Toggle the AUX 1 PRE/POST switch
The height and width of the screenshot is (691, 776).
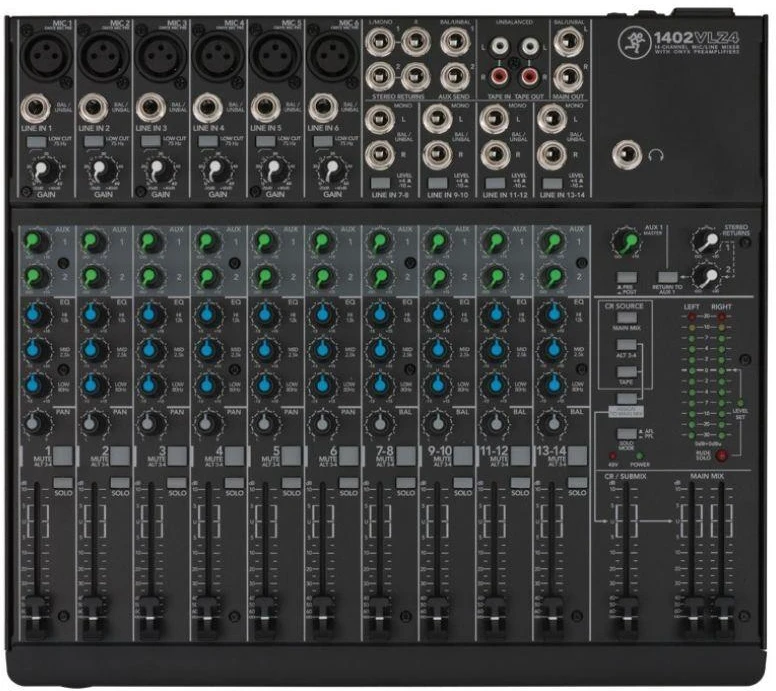pyautogui.click(x=627, y=277)
